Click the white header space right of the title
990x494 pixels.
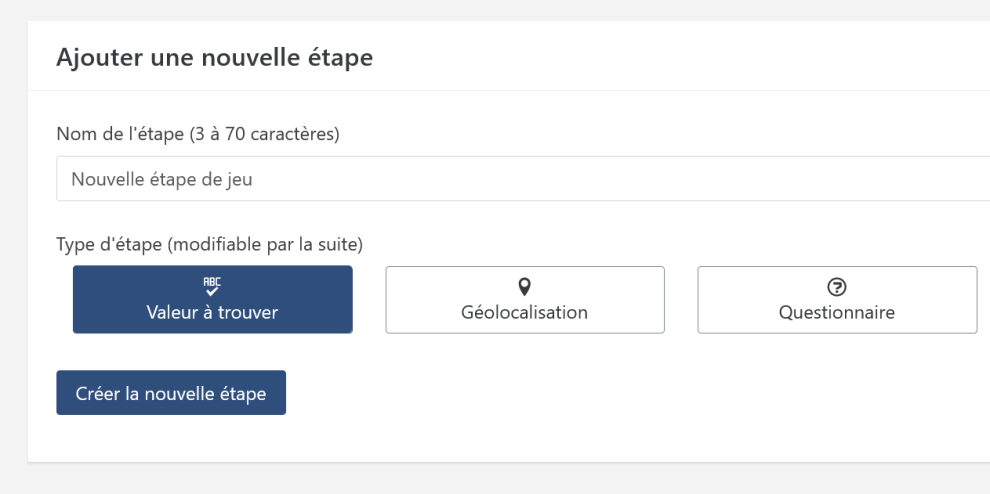coord(700,58)
